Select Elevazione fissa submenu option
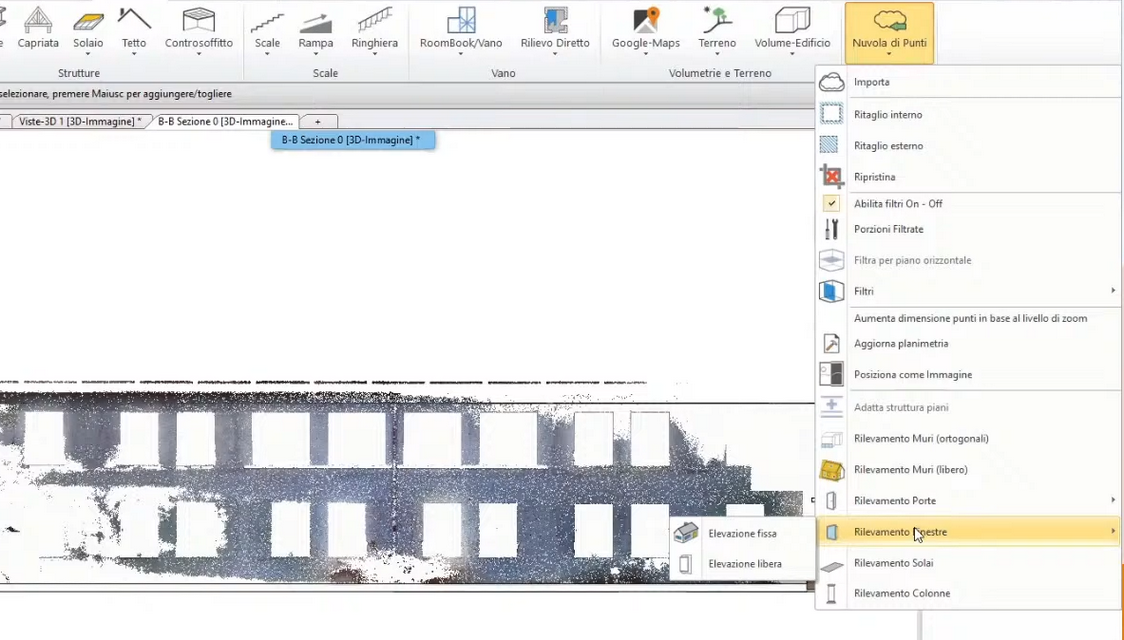Viewport: 1124px width, 640px height. 743,533
